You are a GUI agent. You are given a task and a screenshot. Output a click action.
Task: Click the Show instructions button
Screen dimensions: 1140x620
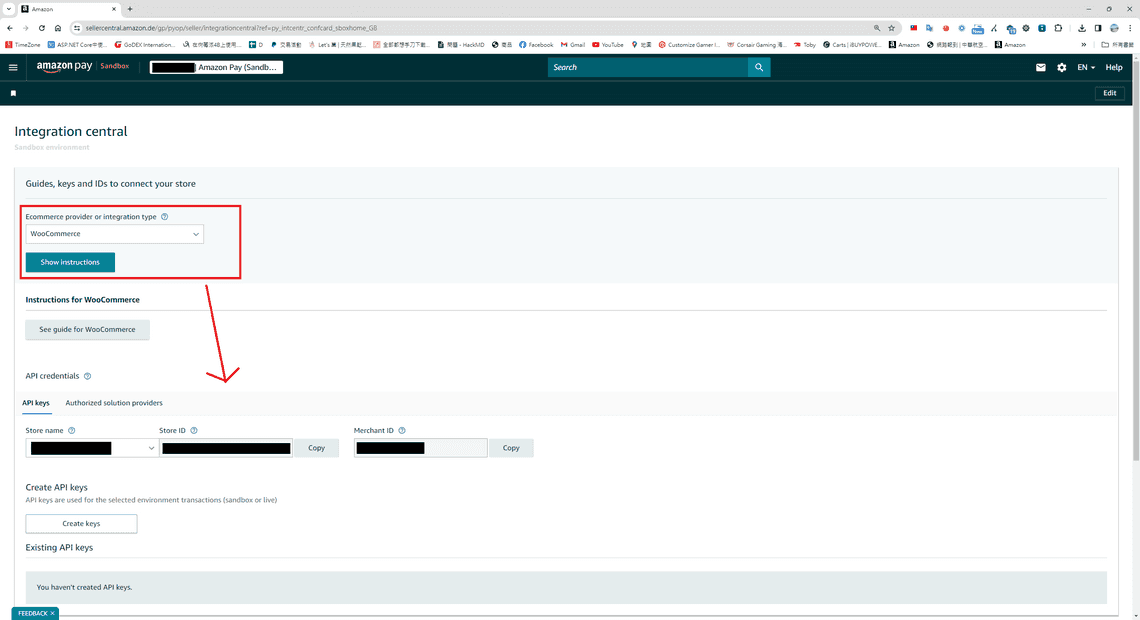pos(70,262)
